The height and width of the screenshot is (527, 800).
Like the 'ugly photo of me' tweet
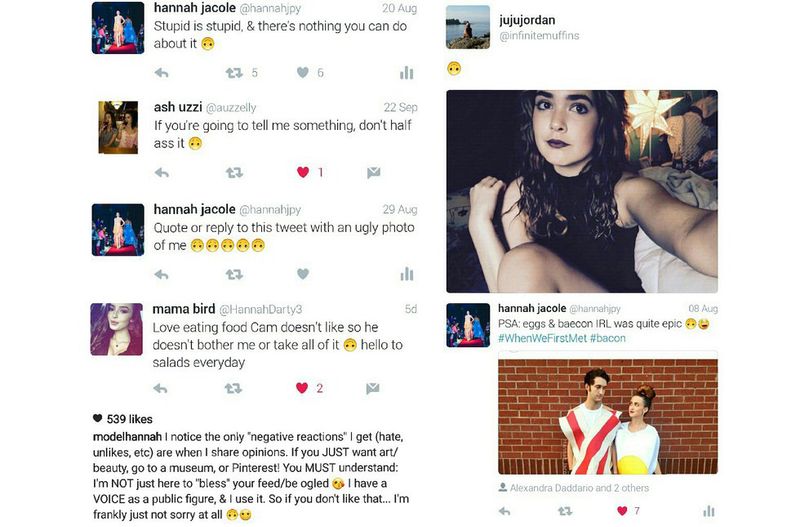point(303,274)
